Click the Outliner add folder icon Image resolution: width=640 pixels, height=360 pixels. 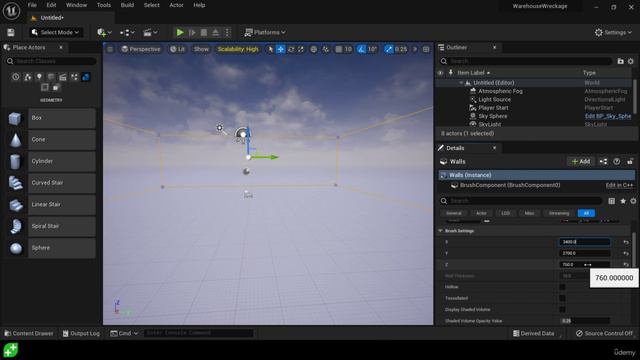pos(620,61)
